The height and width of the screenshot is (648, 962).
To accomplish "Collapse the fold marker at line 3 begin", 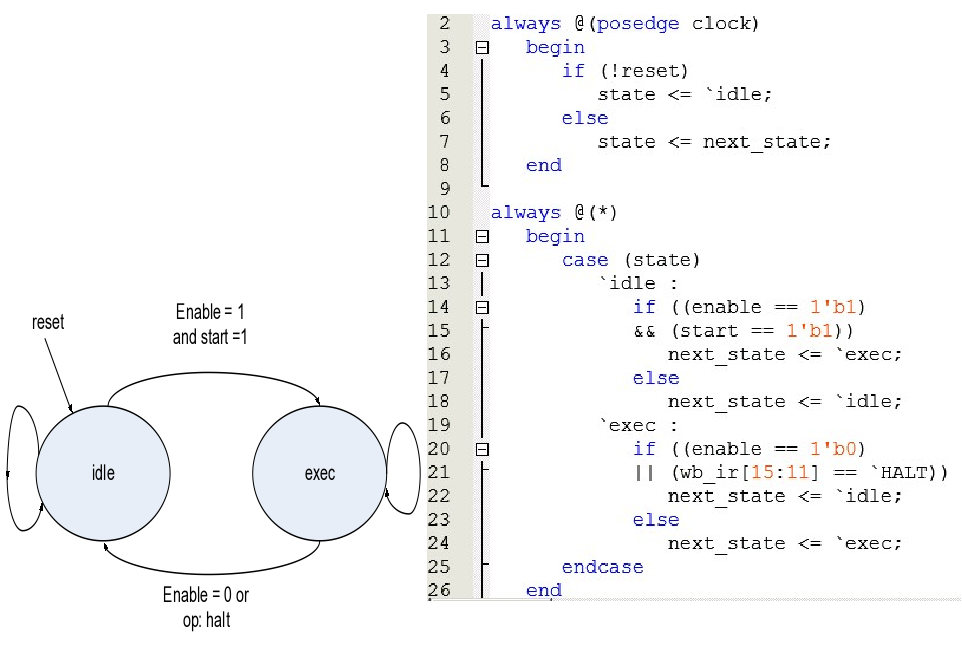I will tap(482, 47).
